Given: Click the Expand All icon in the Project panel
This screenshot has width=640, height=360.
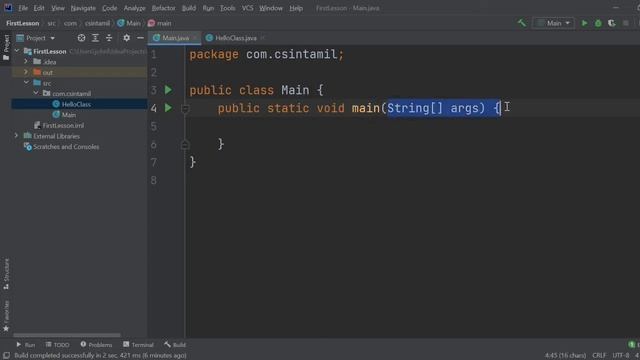Looking at the screenshot, I should (95, 38).
